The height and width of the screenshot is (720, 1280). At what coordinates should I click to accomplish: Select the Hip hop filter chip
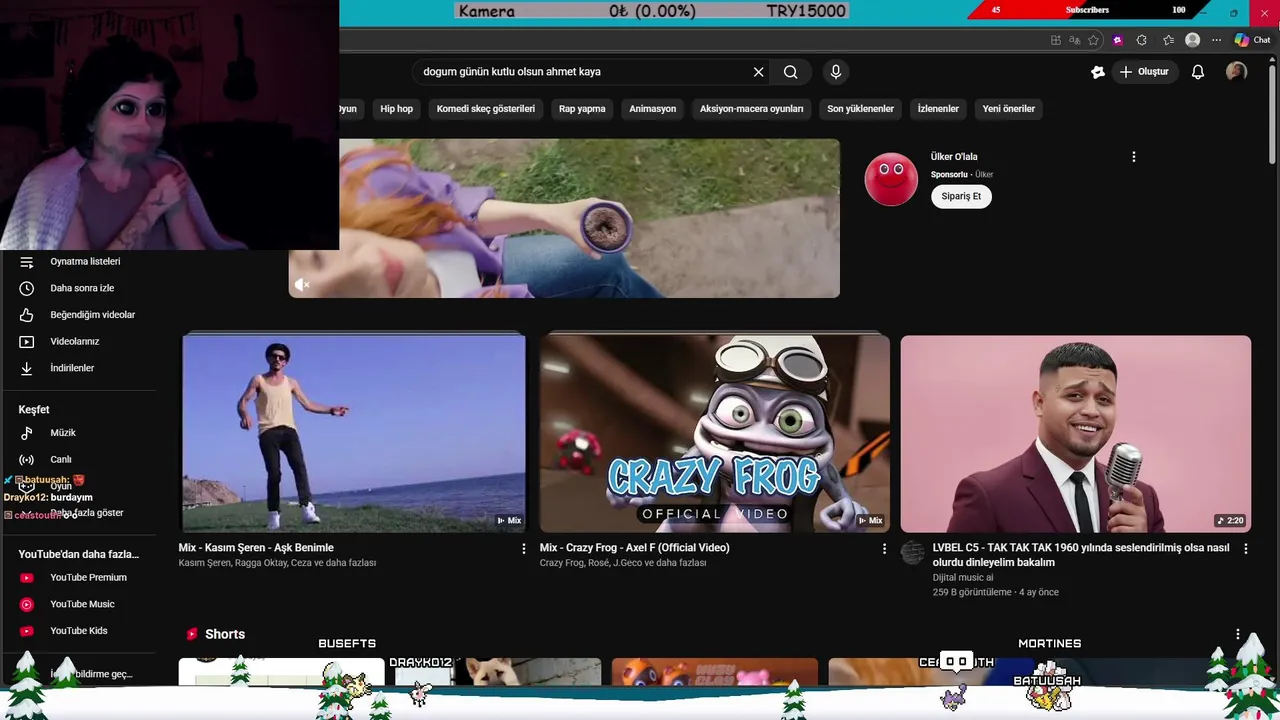click(x=396, y=109)
